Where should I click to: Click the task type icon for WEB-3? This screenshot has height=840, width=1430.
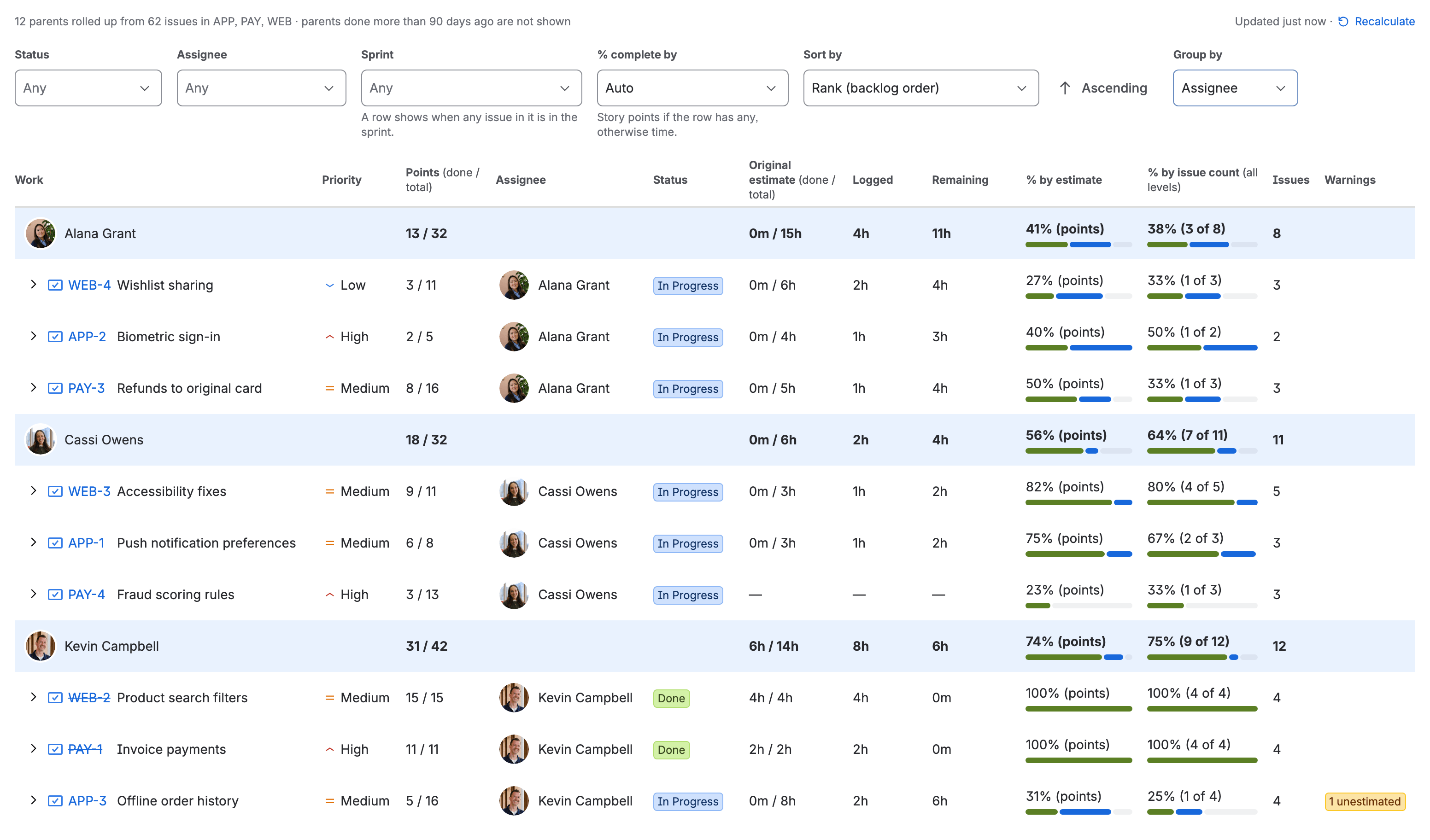tap(55, 491)
